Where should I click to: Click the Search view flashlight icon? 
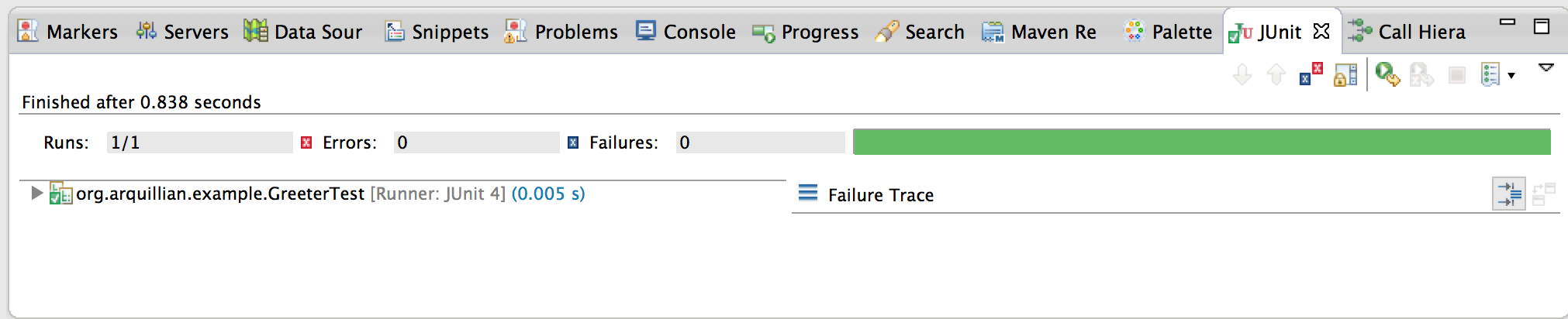coord(886,32)
